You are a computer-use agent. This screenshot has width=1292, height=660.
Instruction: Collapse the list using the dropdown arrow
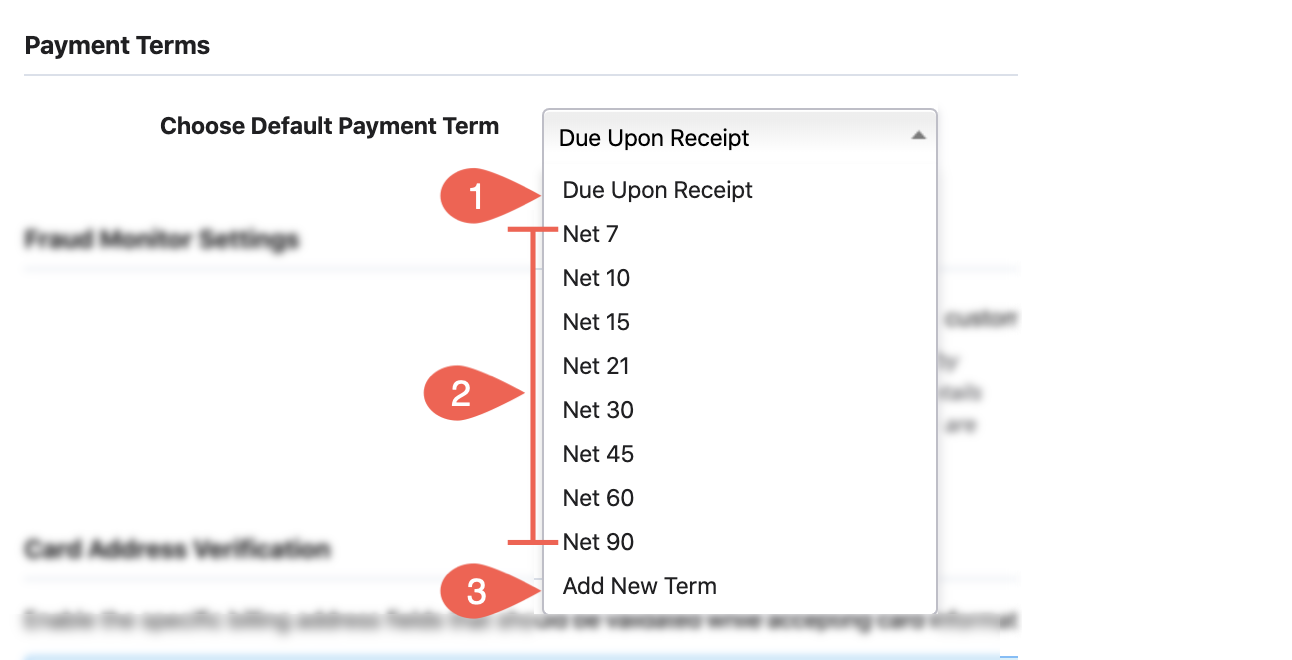(x=918, y=136)
